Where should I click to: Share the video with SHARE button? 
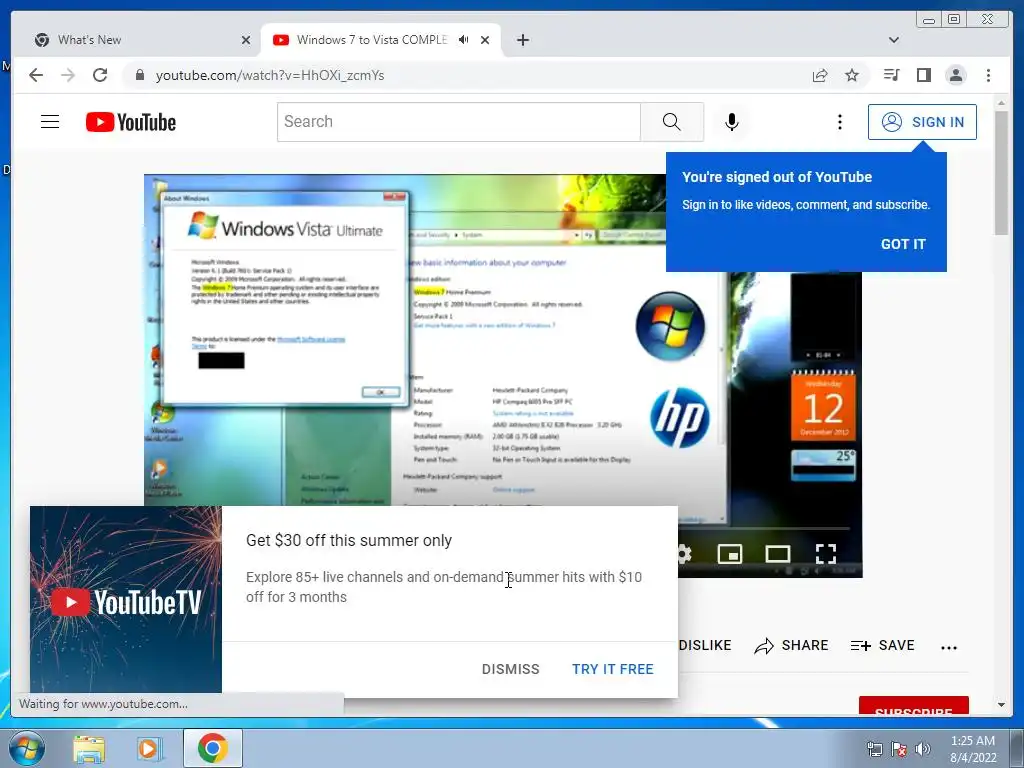coord(792,645)
